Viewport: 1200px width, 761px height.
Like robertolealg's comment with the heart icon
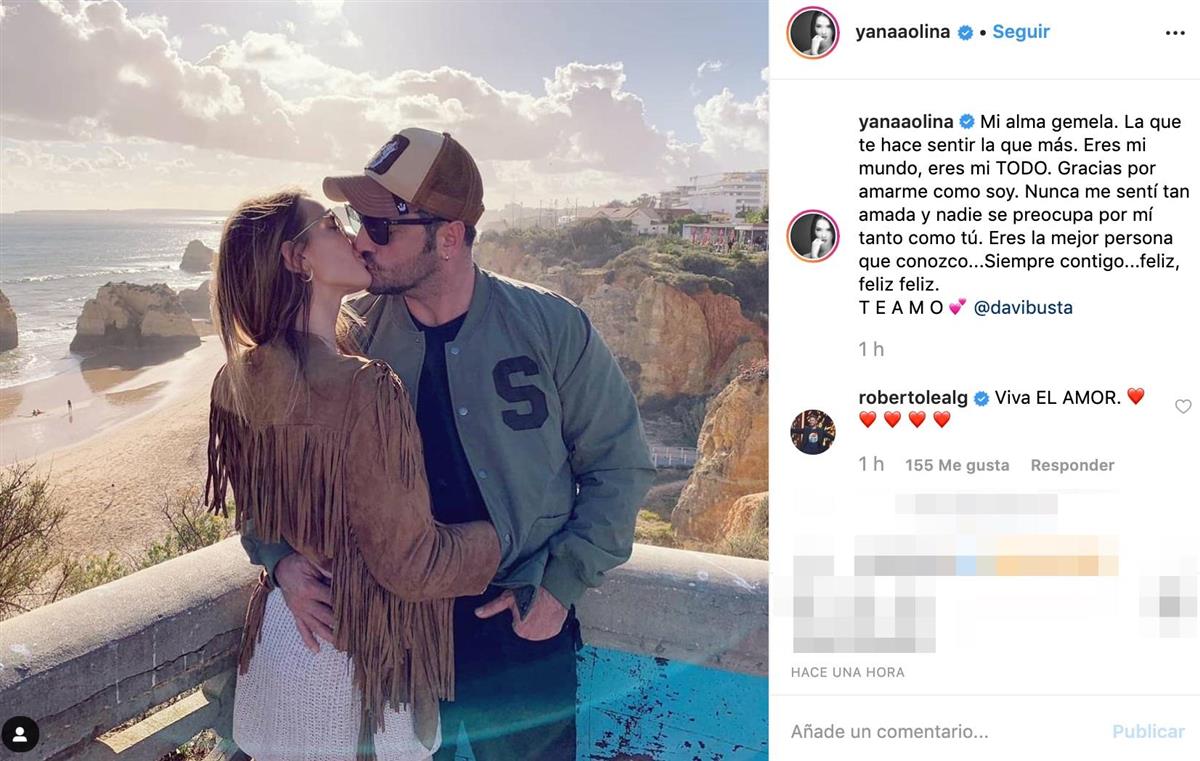tap(1183, 406)
